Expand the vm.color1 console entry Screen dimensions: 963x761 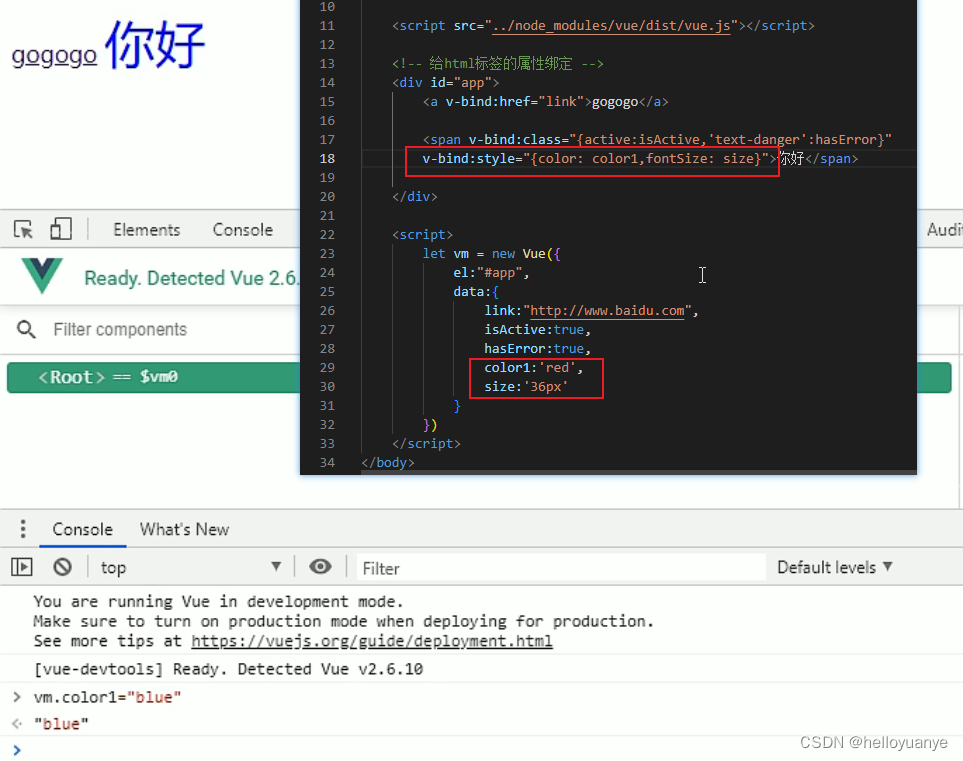tap(19, 697)
